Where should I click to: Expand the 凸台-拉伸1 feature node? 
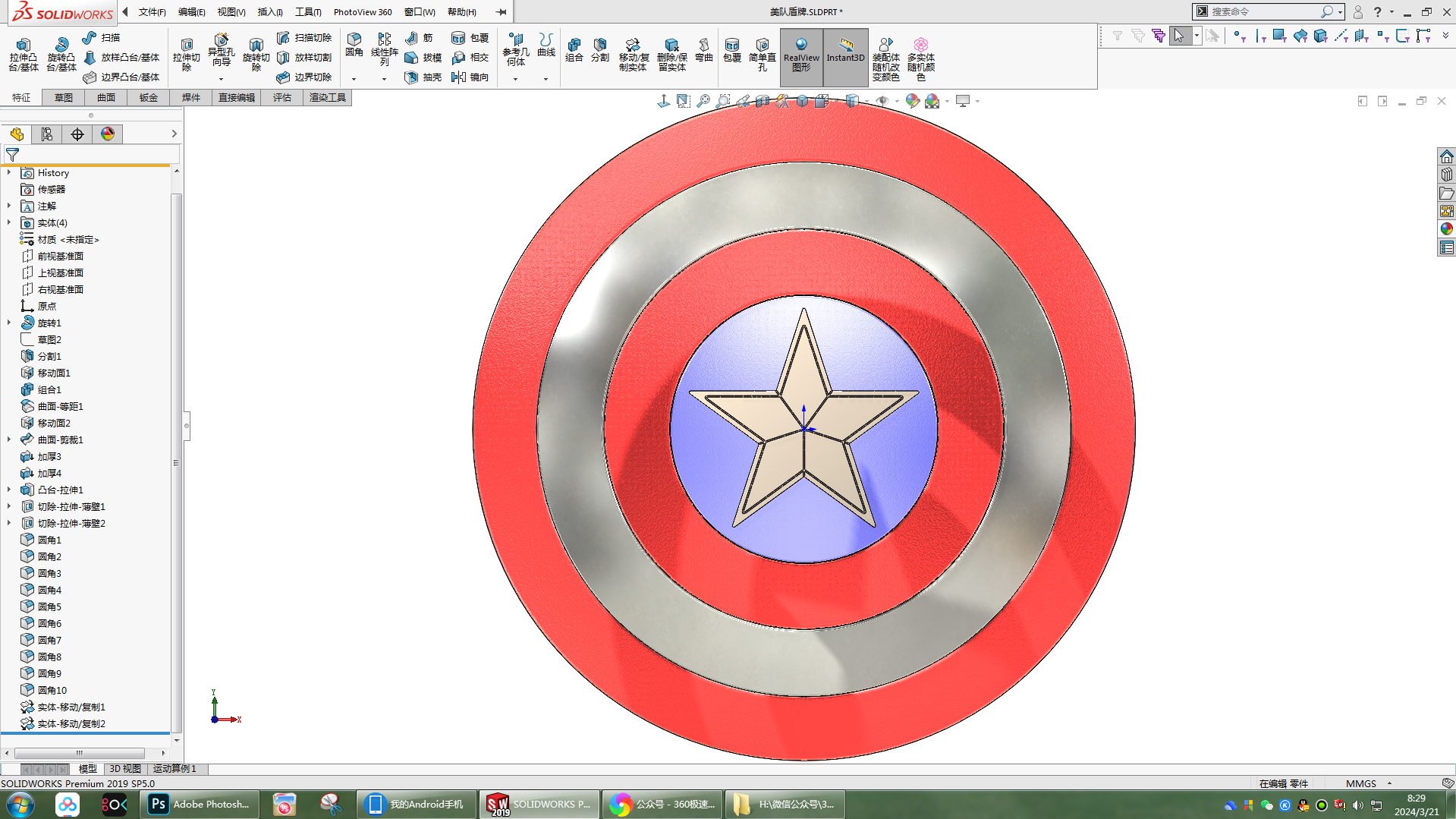pos(9,490)
